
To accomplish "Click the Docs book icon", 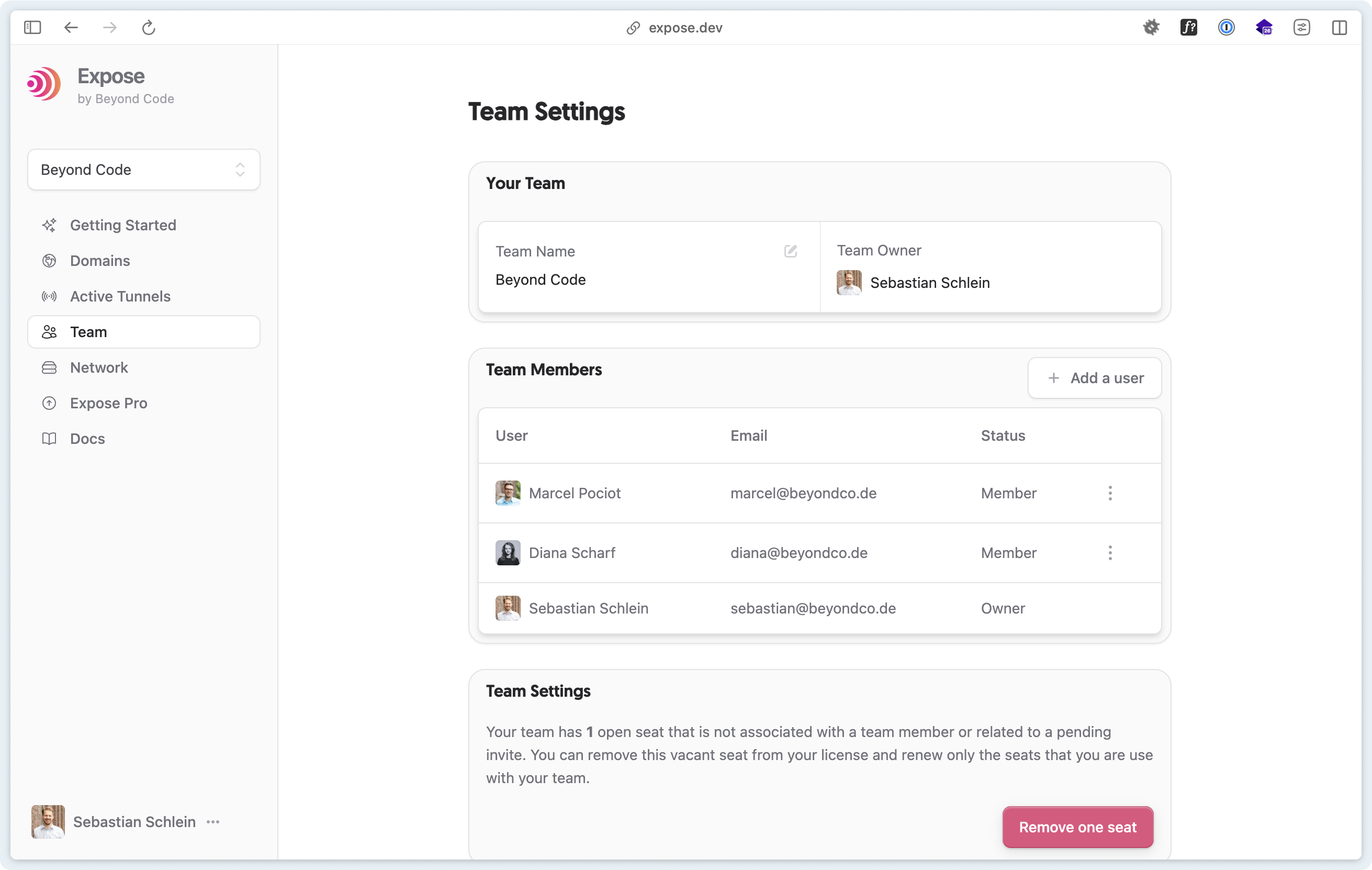I will point(50,439).
